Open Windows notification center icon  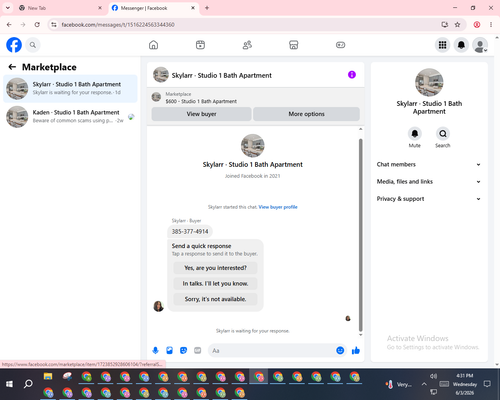(x=487, y=384)
